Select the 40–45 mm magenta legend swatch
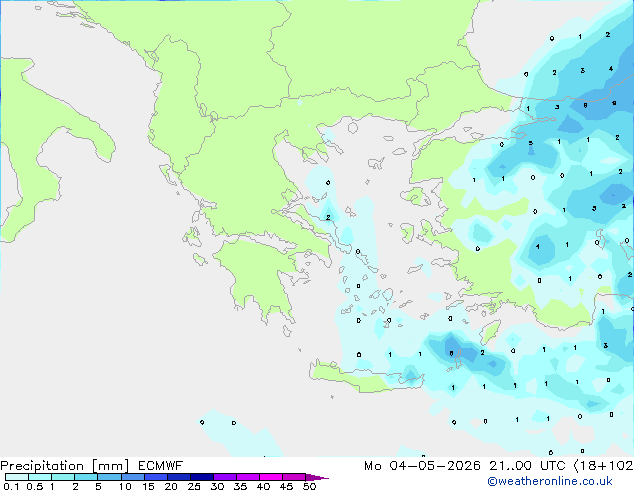The height and width of the screenshot is (490, 634). point(271,477)
